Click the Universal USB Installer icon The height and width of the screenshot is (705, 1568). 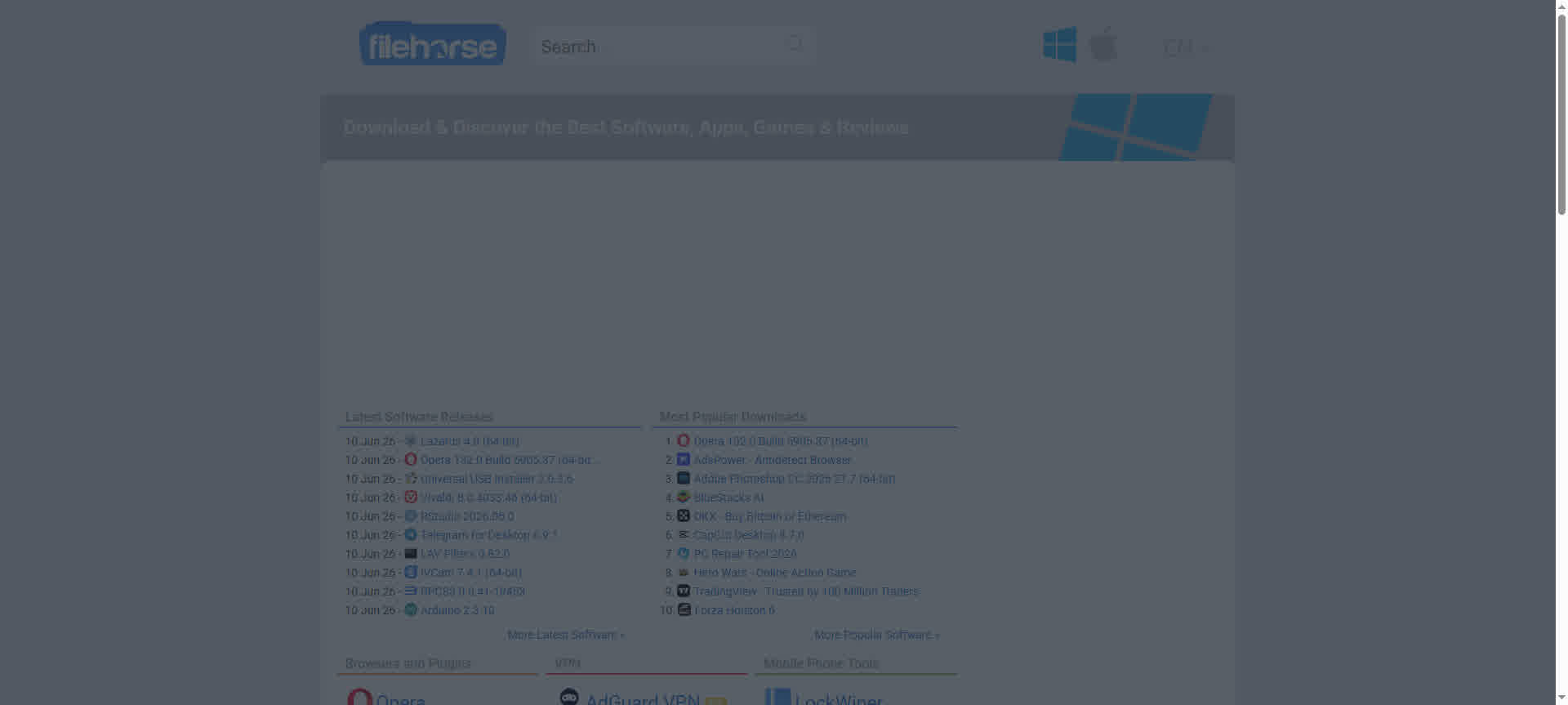(411, 479)
